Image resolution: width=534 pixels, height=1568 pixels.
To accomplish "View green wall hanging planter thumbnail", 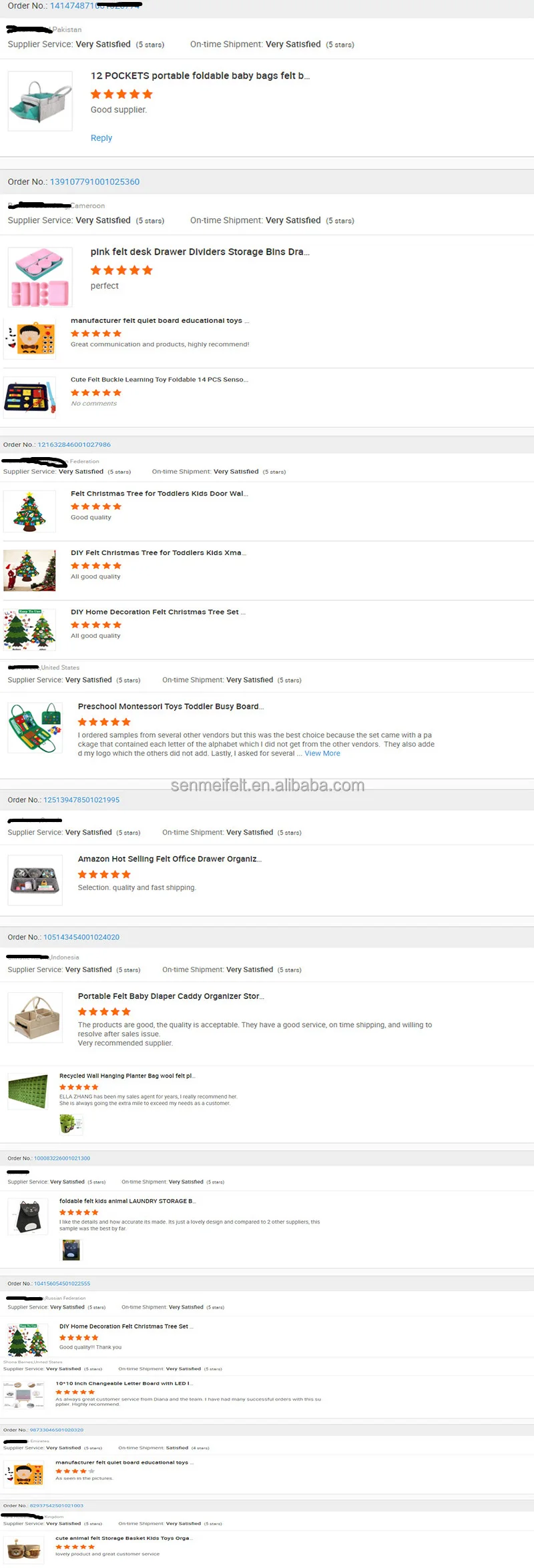I will (28, 1092).
